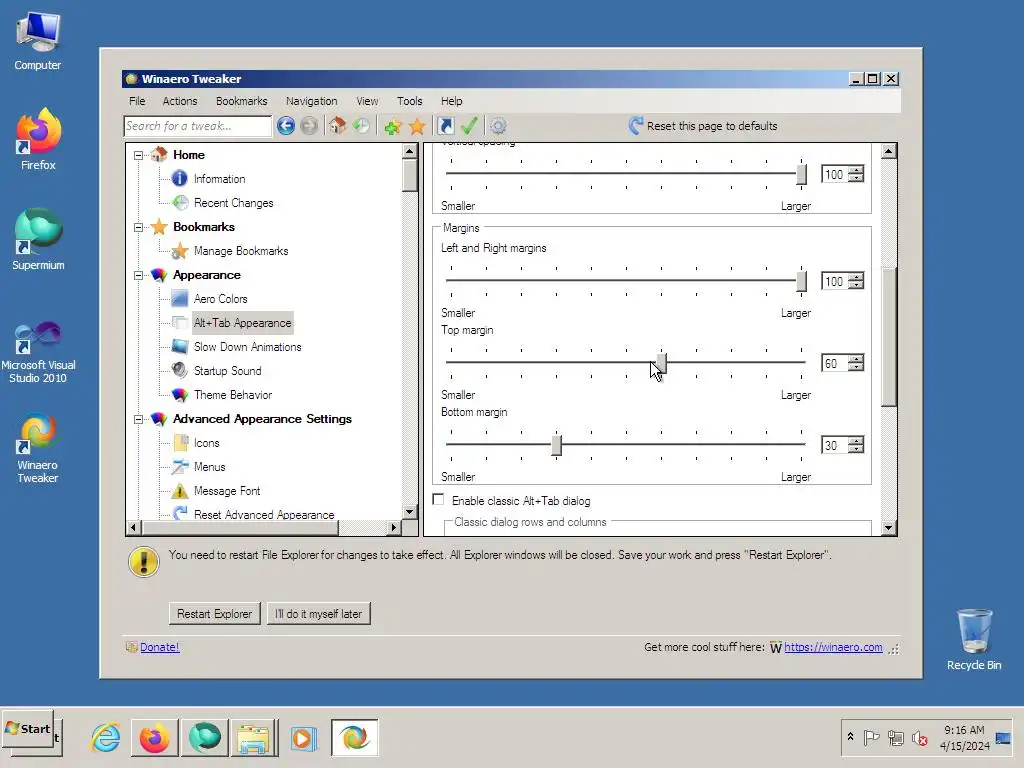
Task: Open the https://winaero.com link
Action: [x=833, y=647]
